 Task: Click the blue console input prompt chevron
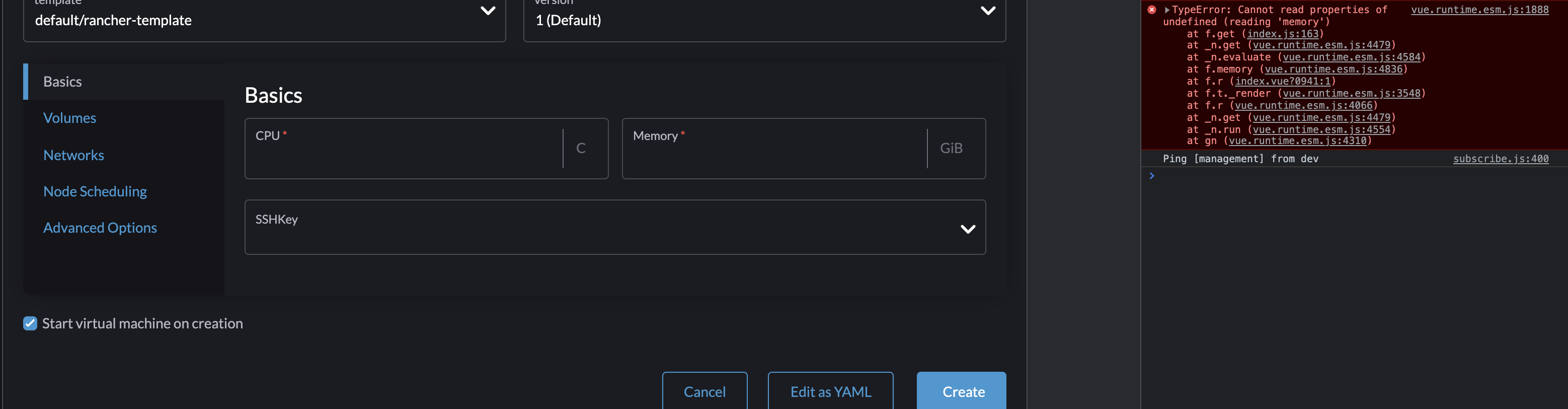pos(1152,176)
